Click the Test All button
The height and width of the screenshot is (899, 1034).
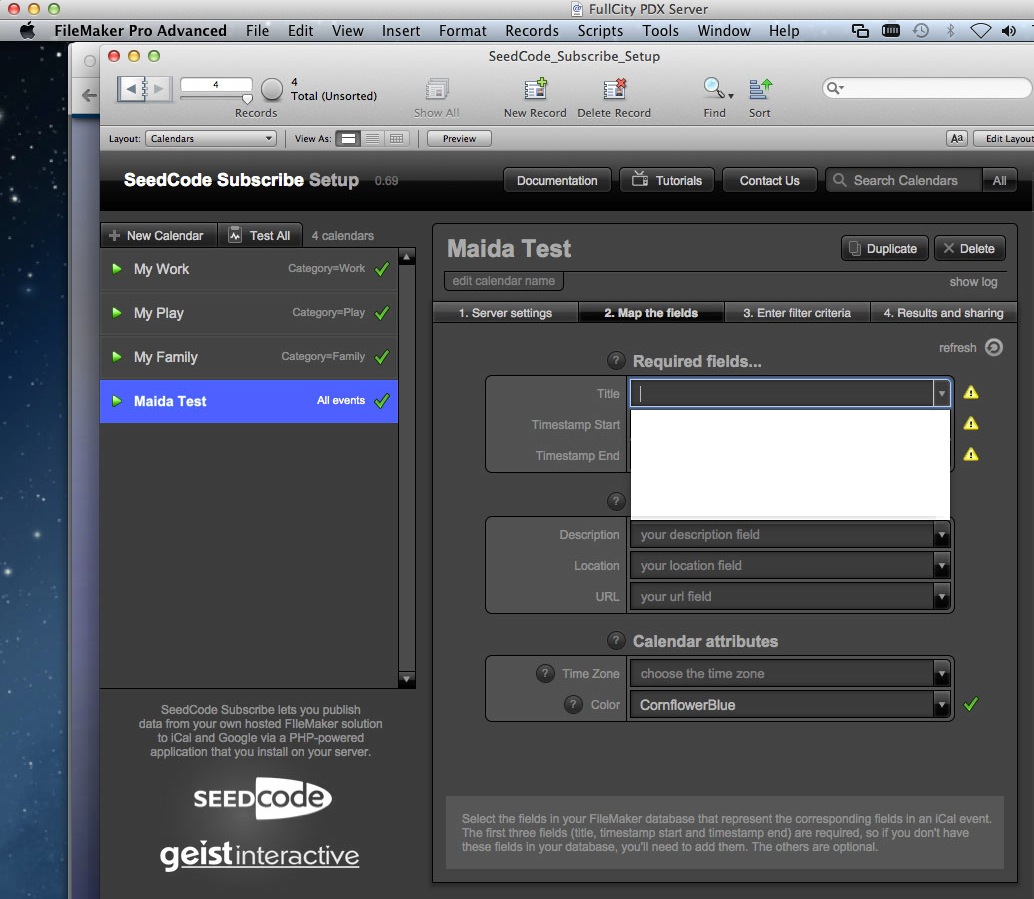pyautogui.click(x=260, y=235)
